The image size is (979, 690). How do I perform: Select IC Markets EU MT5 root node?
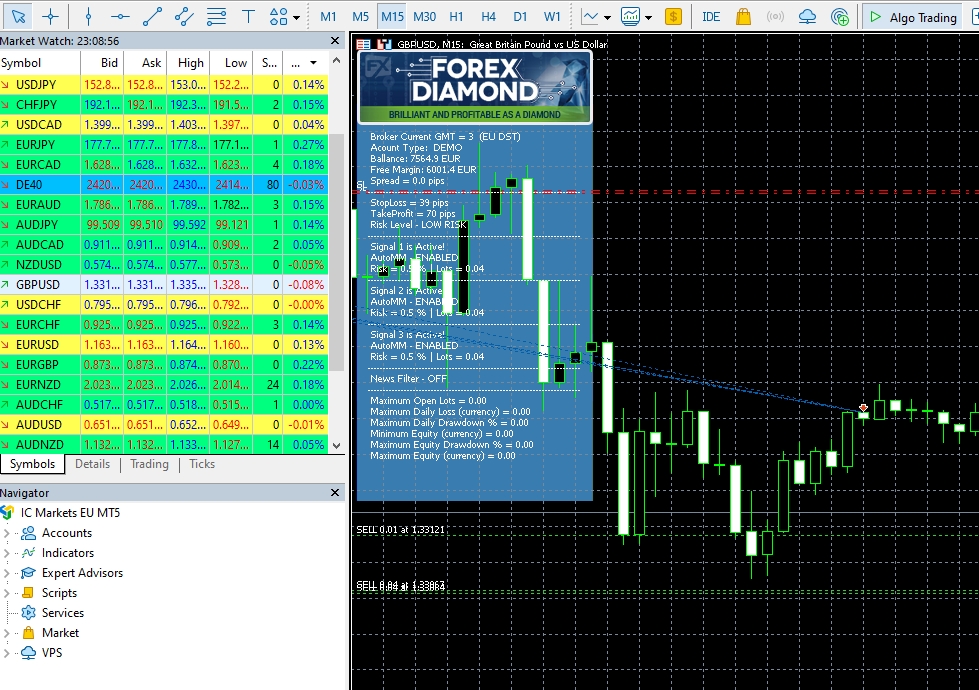tap(70, 513)
